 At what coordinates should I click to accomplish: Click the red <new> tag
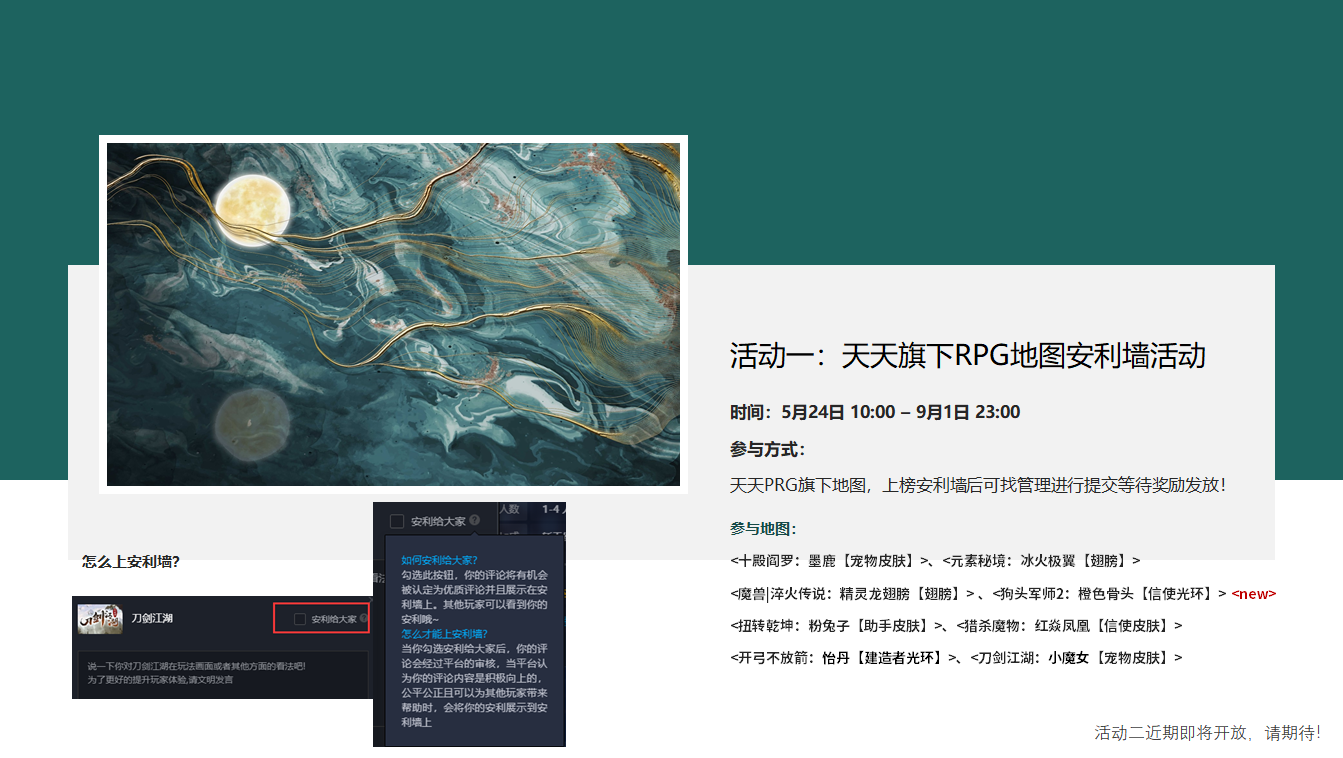point(1254,594)
